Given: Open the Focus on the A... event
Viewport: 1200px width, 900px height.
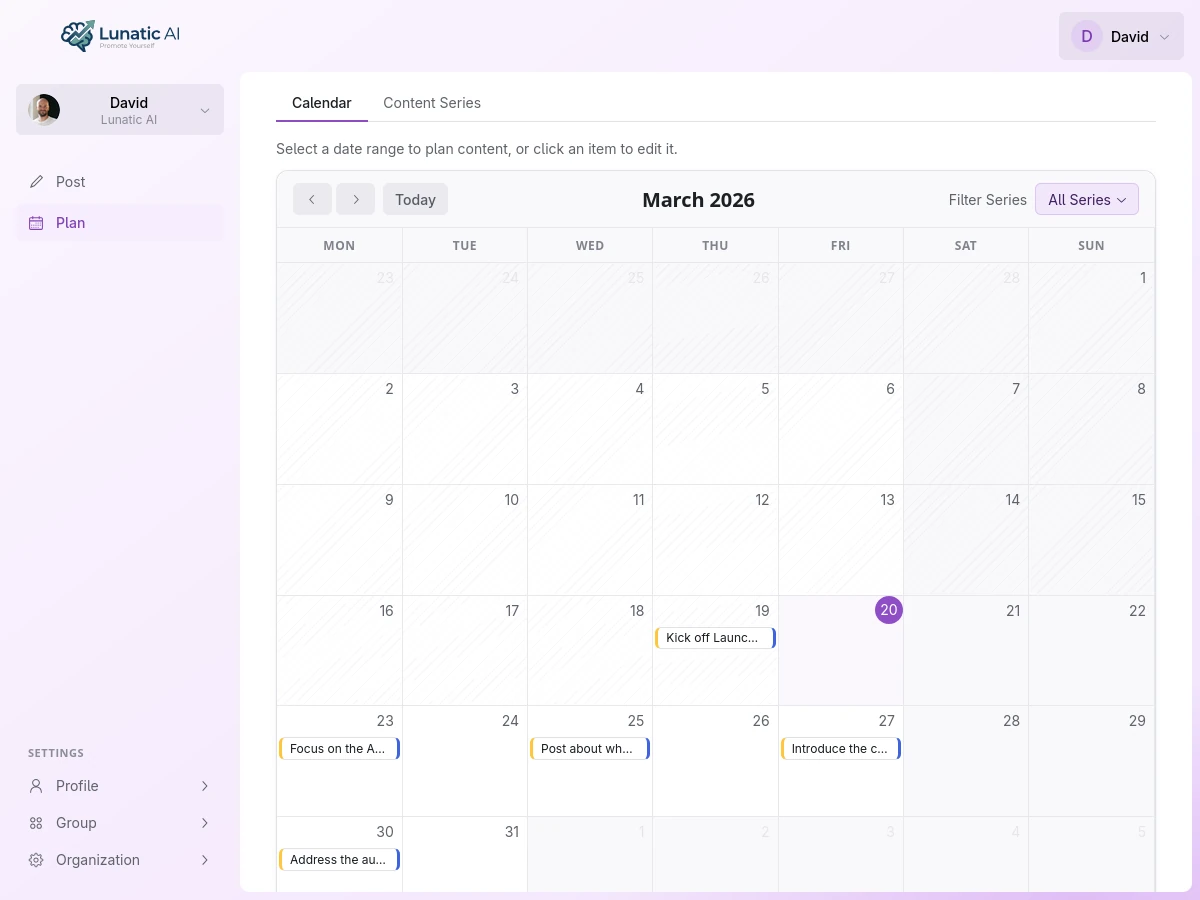Looking at the screenshot, I should 339,748.
